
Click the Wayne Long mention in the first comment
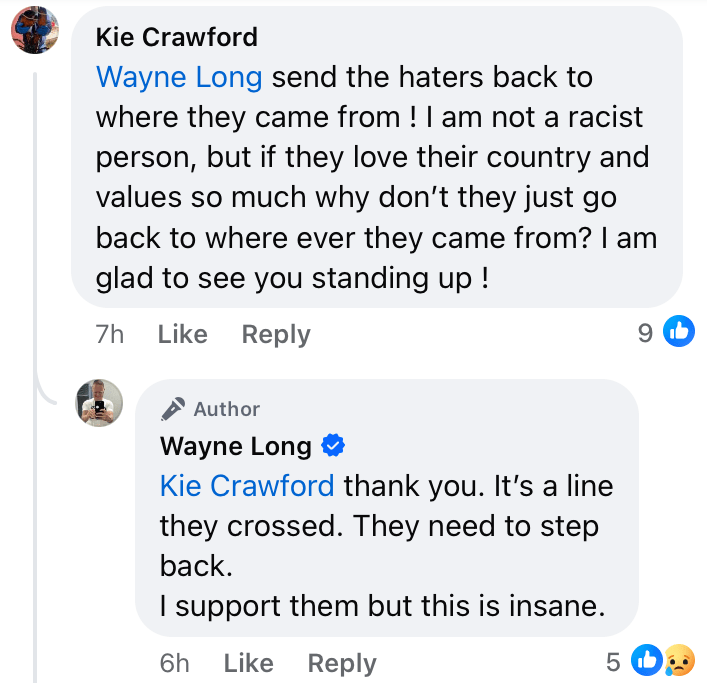tap(179, 77)
